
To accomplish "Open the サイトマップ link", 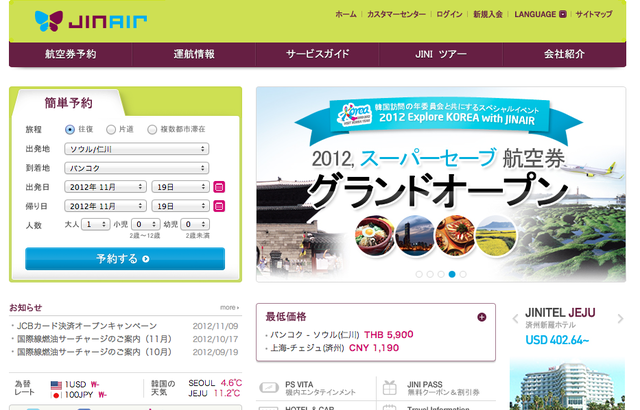I will tap(594, 14).
